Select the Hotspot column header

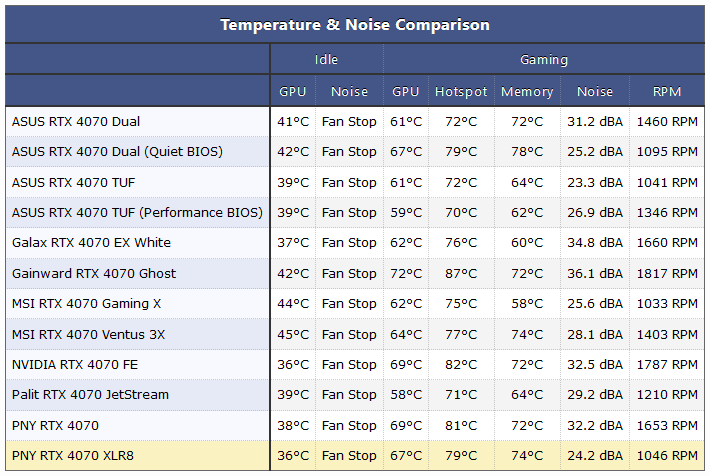(x=461, y=92)
